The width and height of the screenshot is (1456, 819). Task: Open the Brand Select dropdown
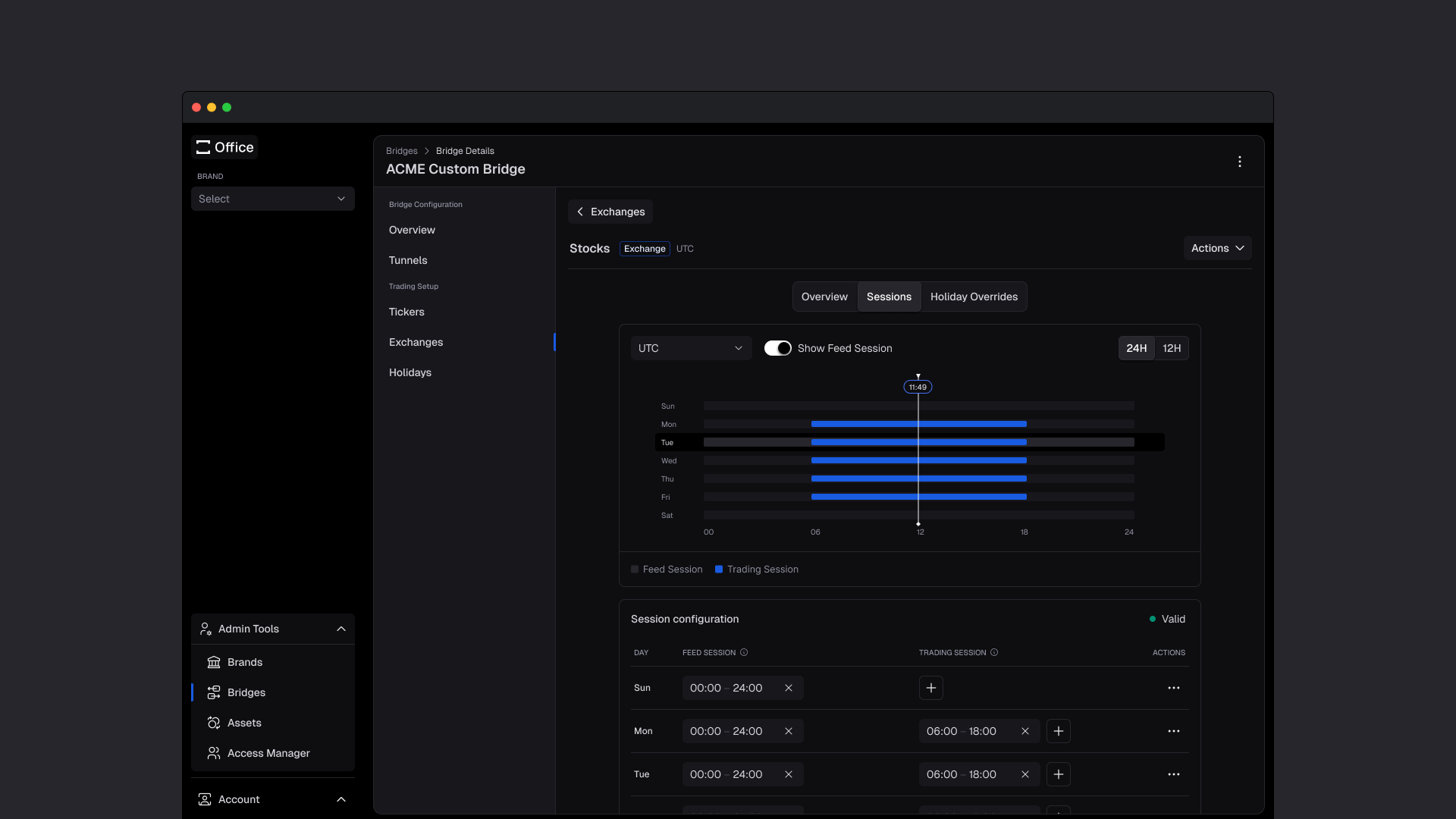pos(273,199)
